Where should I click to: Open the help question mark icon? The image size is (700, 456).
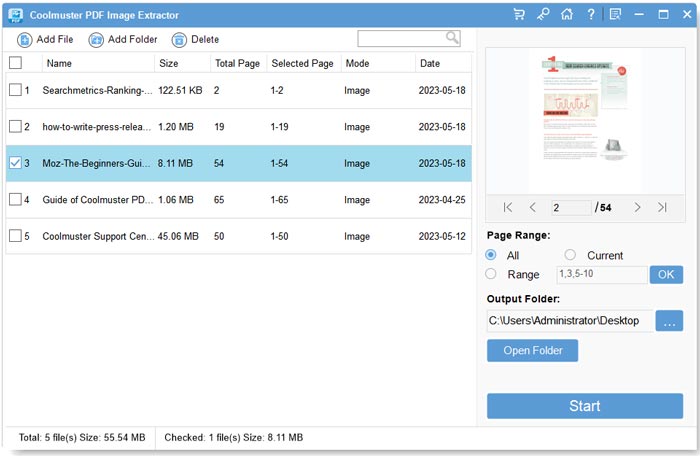[x=591, y=14]
